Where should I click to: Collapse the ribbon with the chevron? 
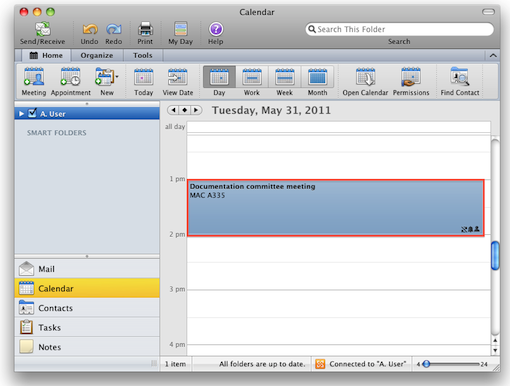pos(493,55)
